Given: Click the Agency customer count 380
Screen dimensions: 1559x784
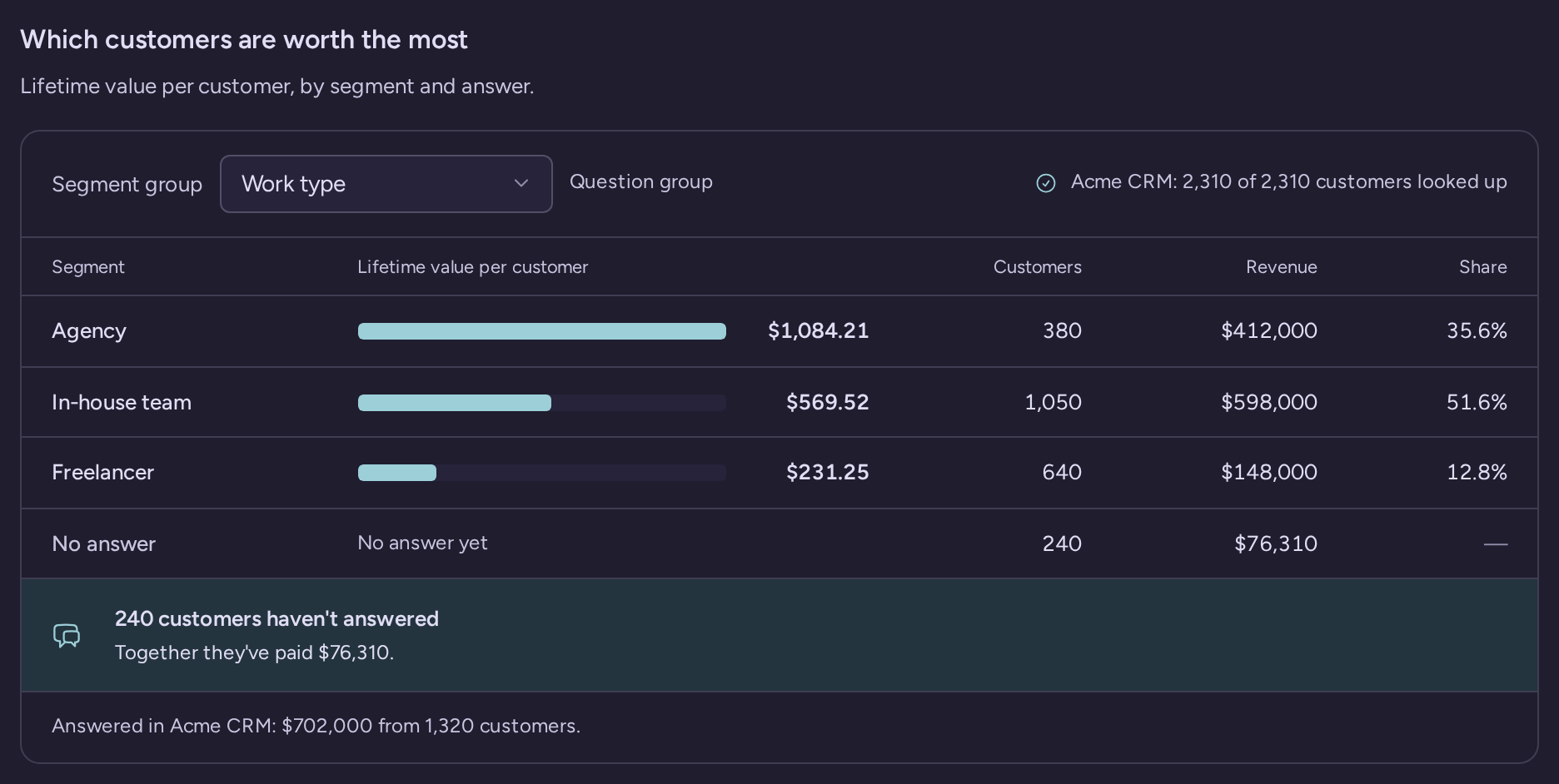Looking at the screenshot, I should coord(1063,331).
